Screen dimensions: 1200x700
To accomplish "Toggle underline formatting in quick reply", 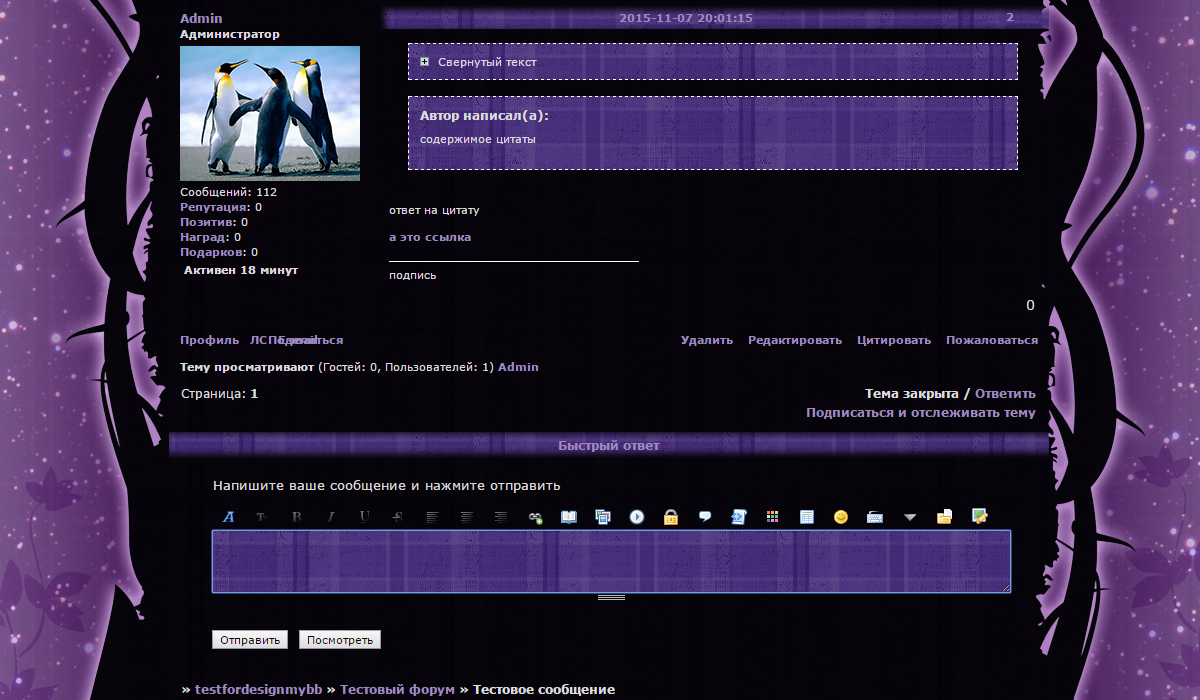I will (364, 517).
